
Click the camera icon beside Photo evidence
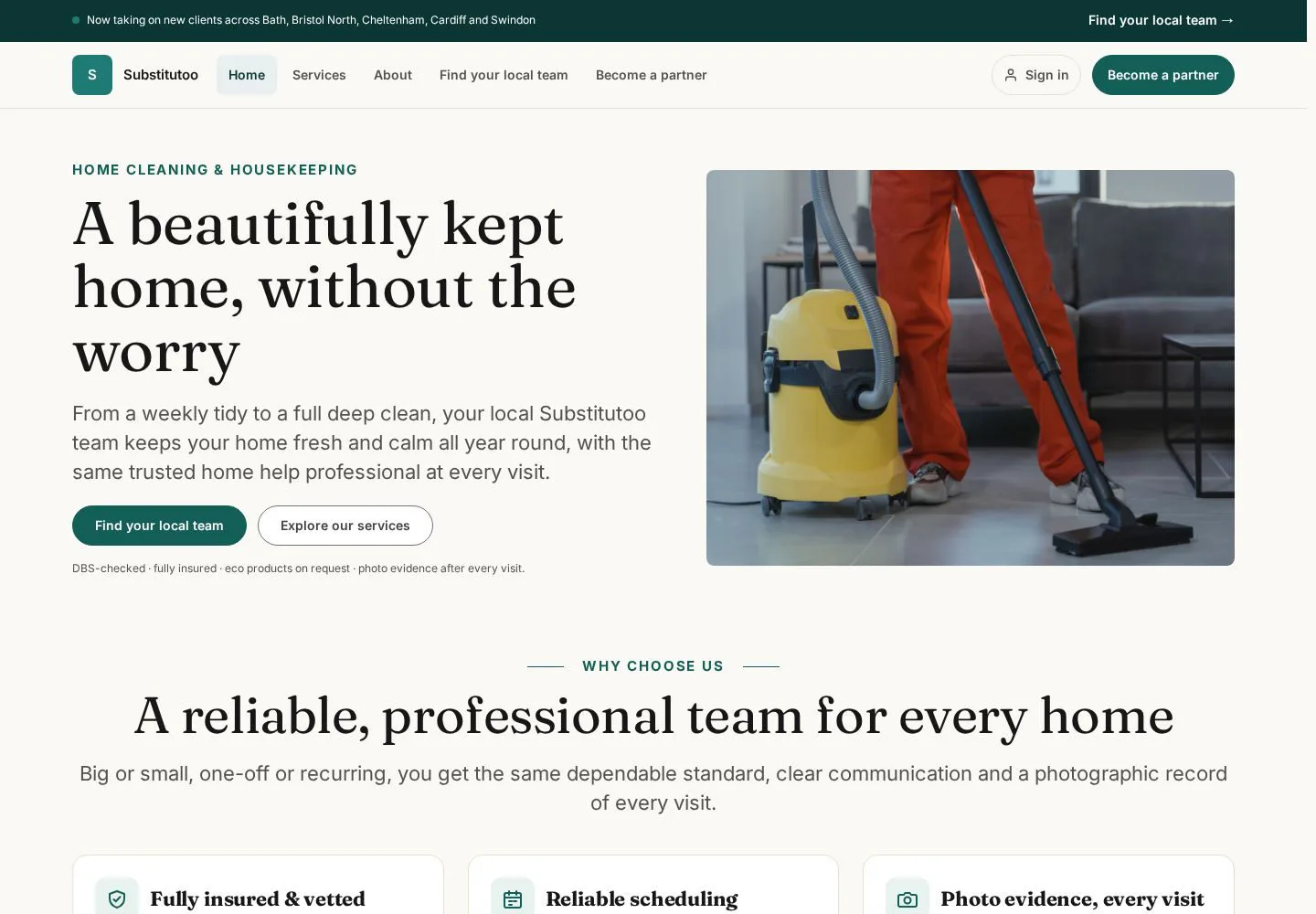click(x=907, y=899)
